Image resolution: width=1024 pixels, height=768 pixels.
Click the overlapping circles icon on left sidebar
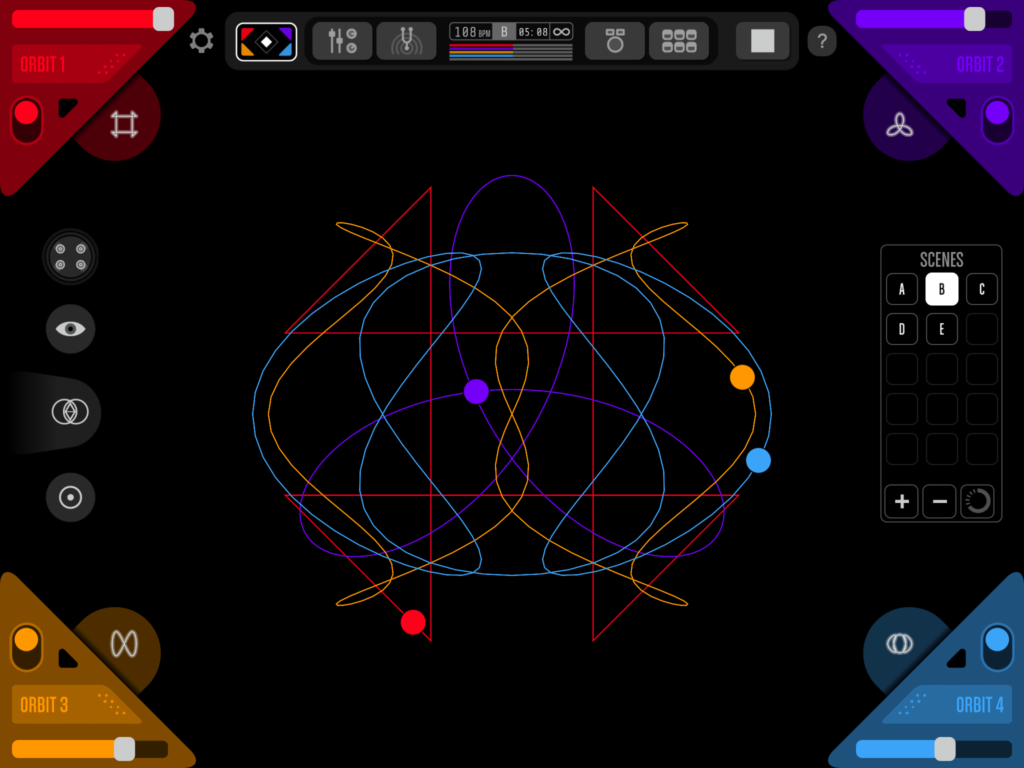70,412
